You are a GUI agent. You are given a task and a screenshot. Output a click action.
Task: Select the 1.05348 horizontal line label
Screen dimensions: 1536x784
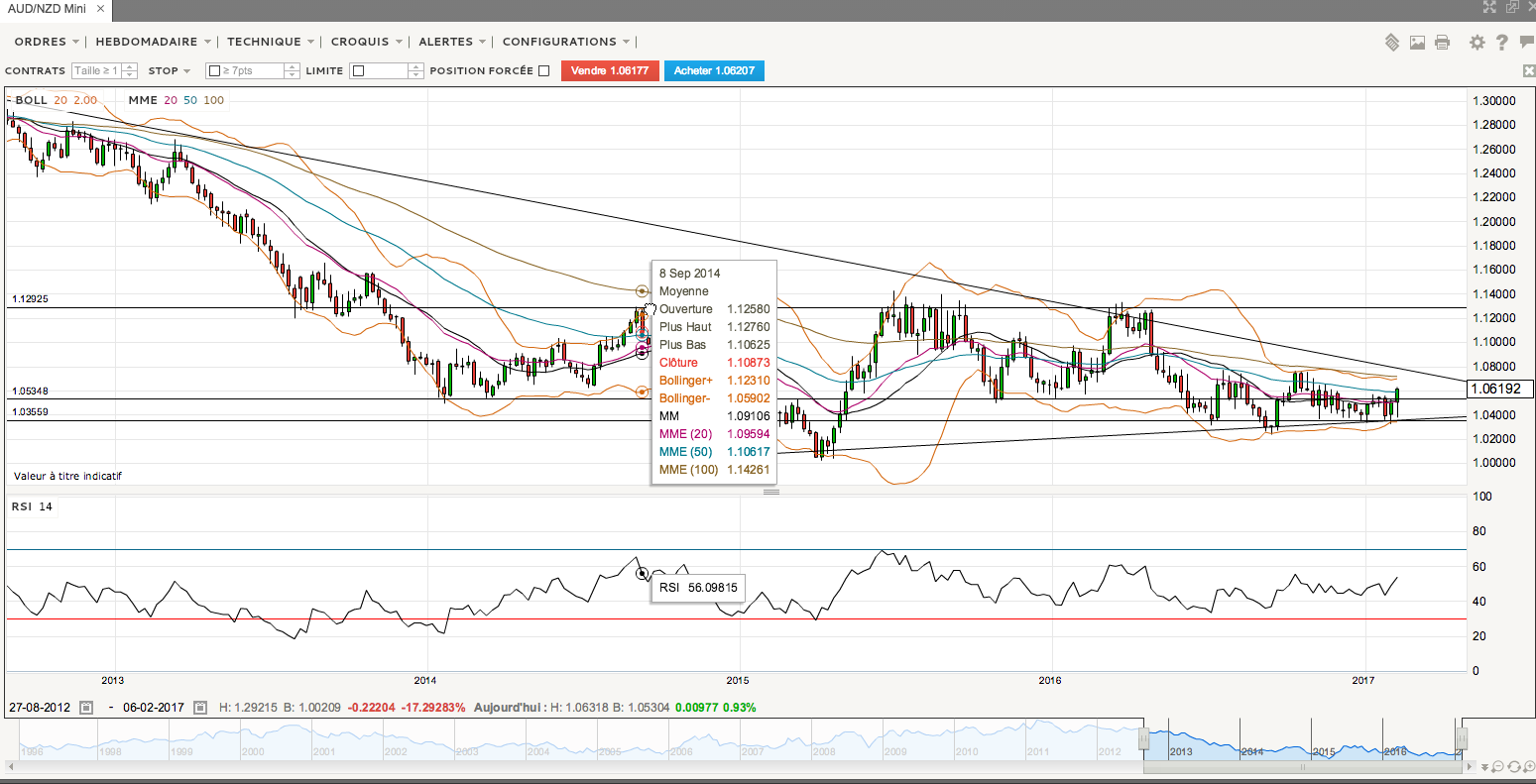(30, 392)
